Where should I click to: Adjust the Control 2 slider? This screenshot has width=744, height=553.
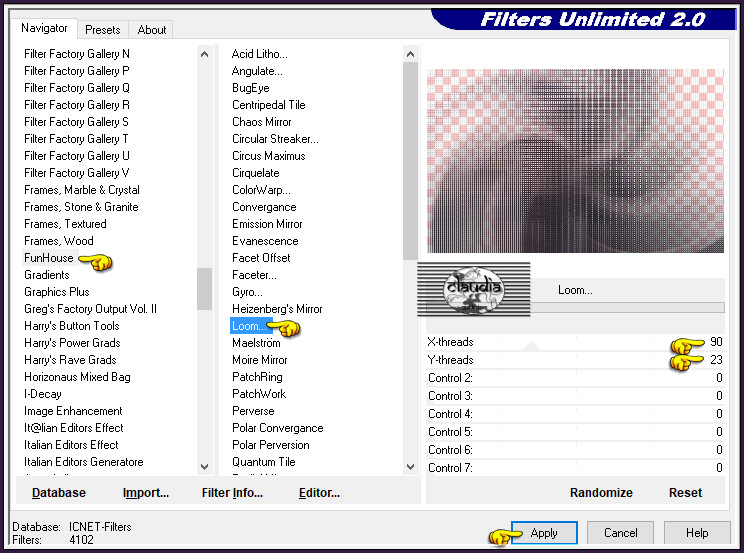click(575, 378)
